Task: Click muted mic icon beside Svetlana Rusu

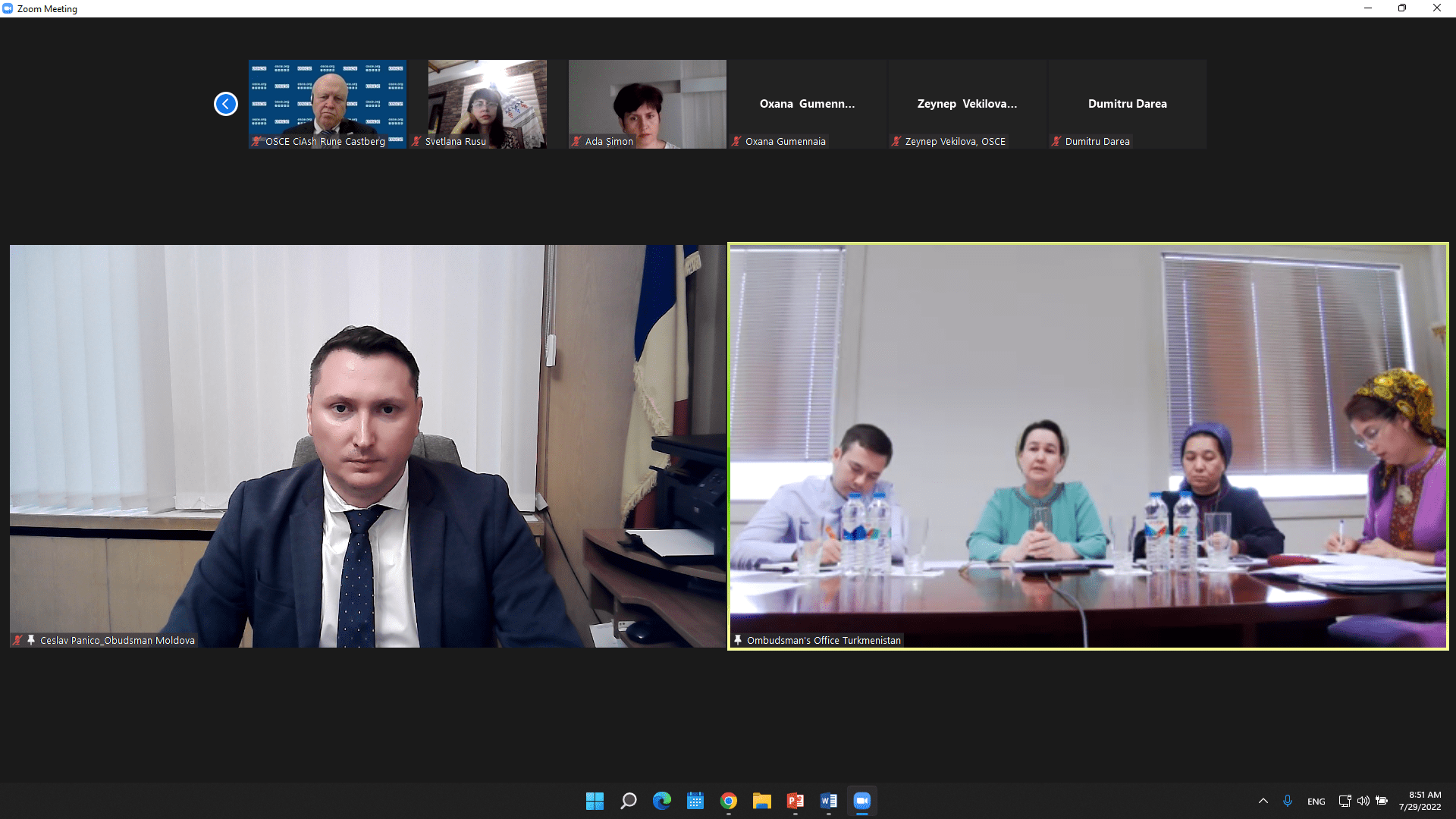Action: point(416,141)
